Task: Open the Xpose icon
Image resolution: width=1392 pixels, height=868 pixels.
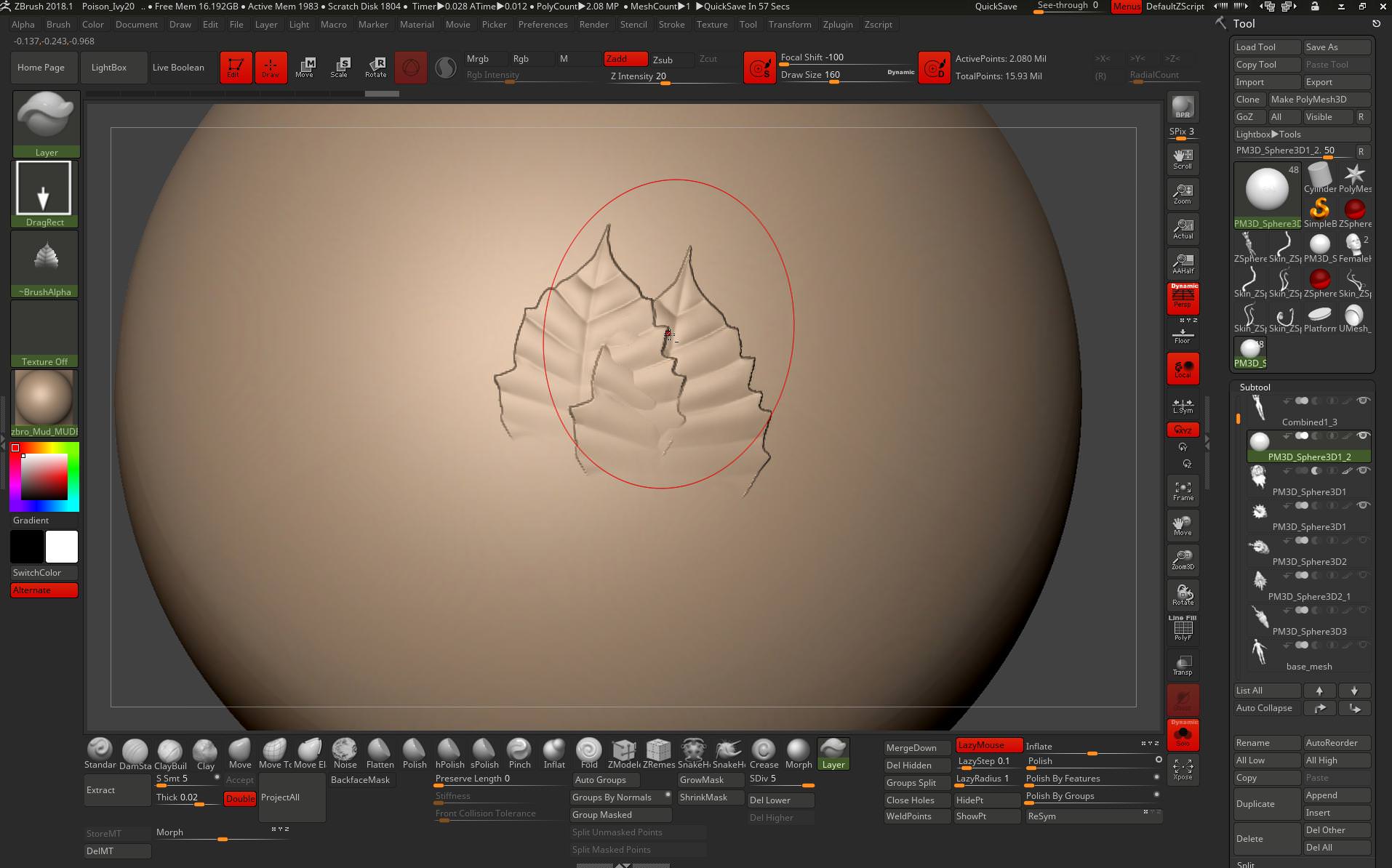Action: [1183, 769]
